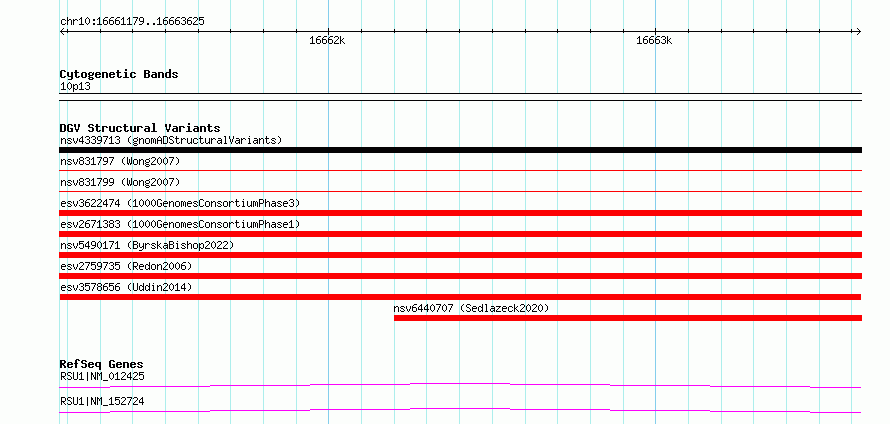Click the DGV Structural Variants heading
Screen dimensions: 890x424
point(140,128)
